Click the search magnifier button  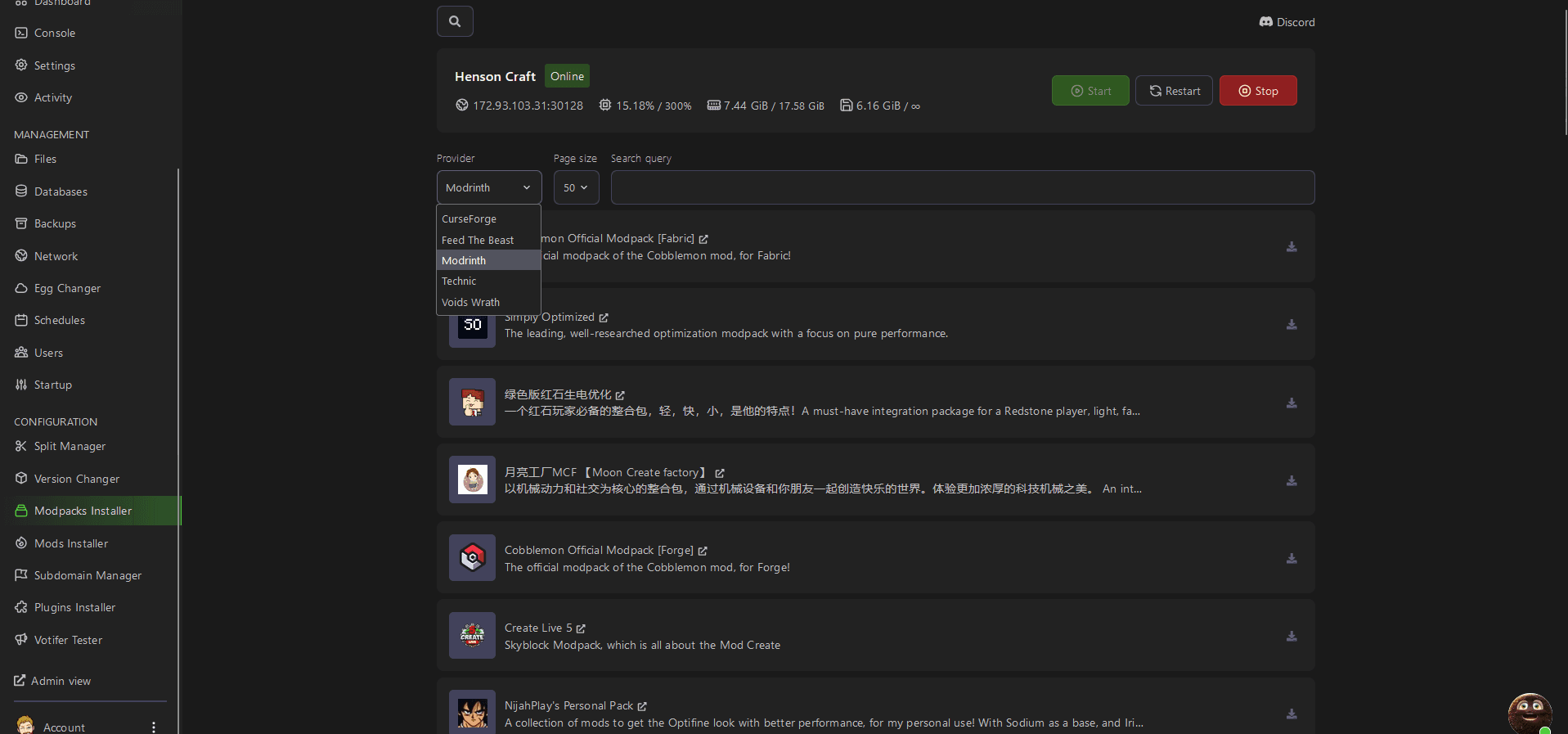(x=455, y=21)
